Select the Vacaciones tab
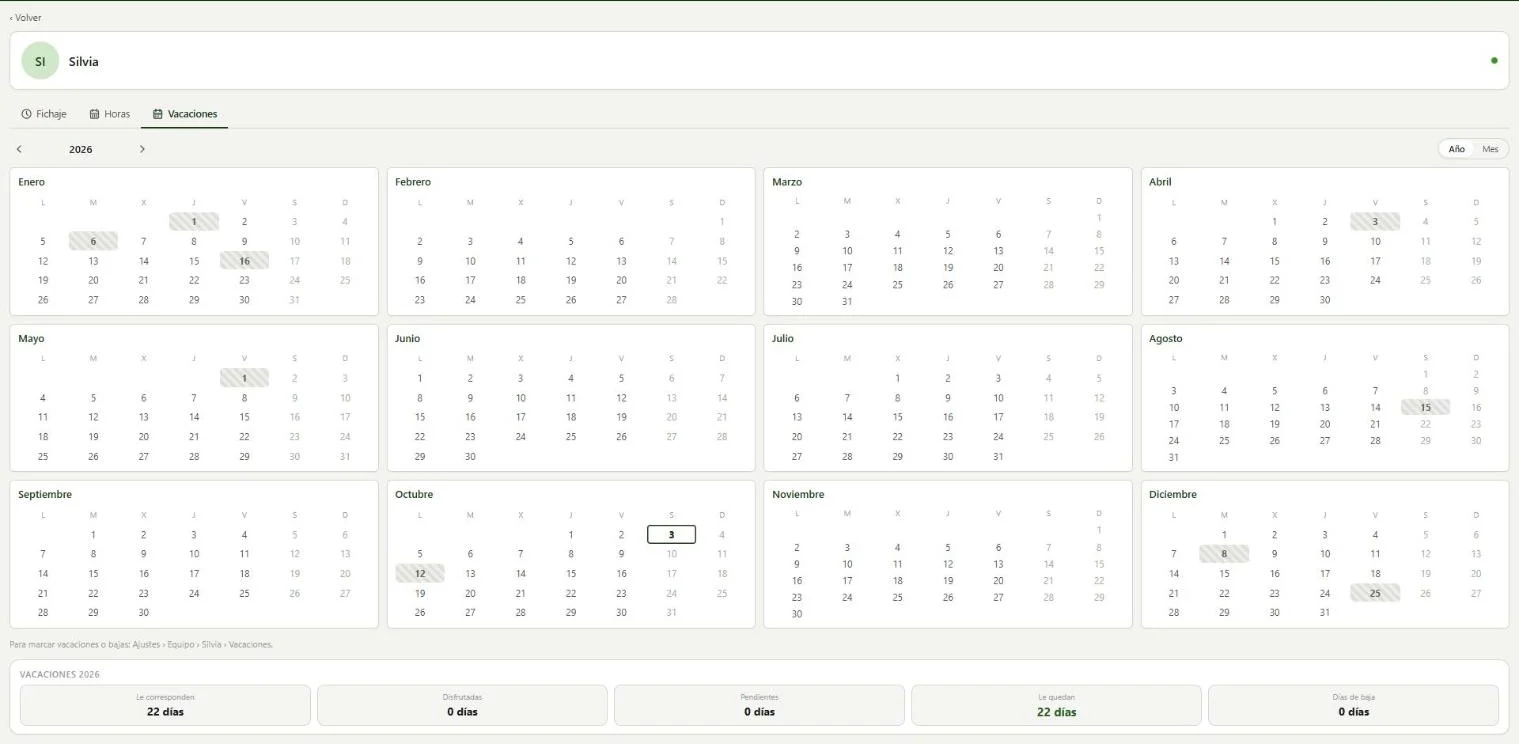 point(185,114)
